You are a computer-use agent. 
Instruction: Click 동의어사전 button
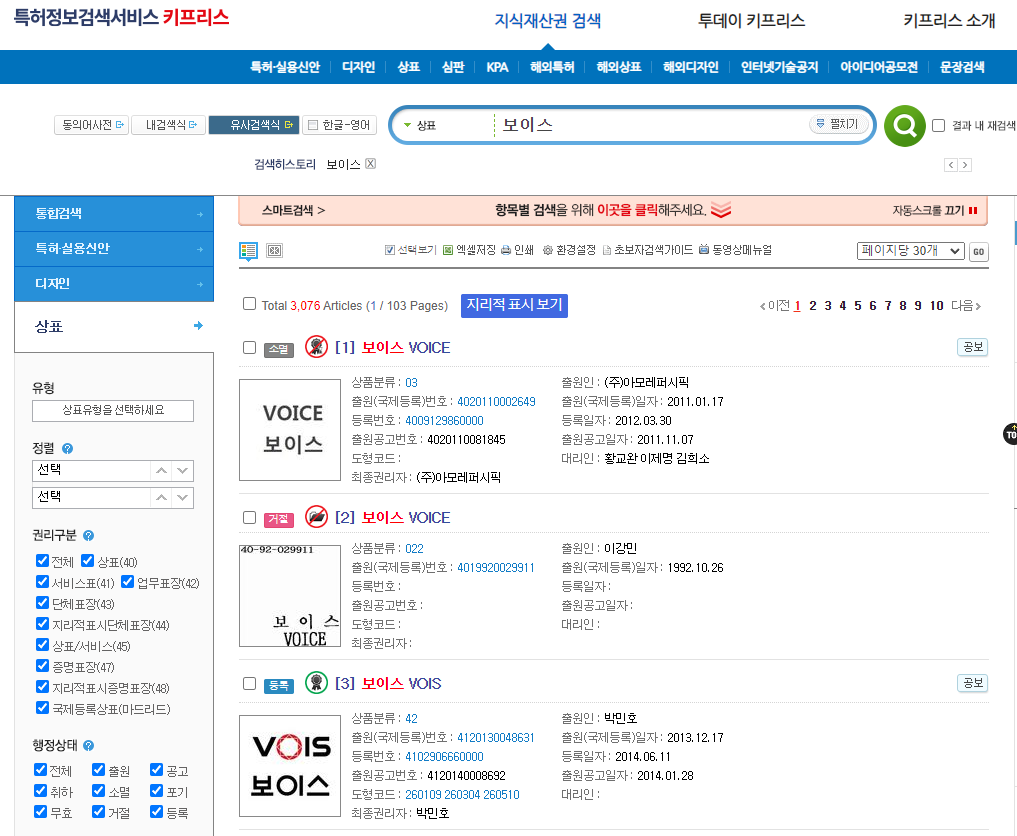[x=91, y=125]
